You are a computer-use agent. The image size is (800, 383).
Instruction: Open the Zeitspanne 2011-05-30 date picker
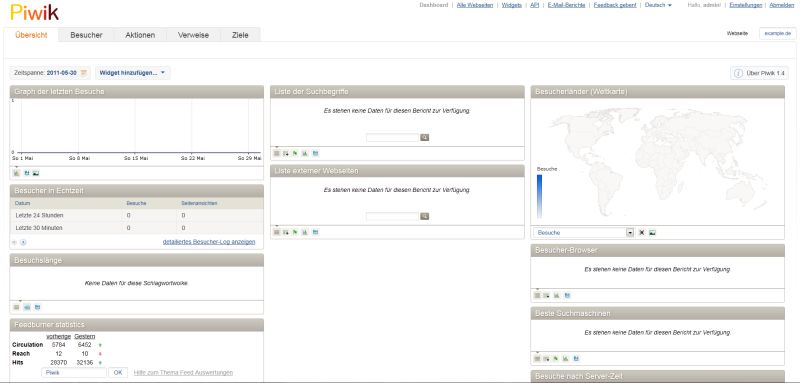point(50,73)
